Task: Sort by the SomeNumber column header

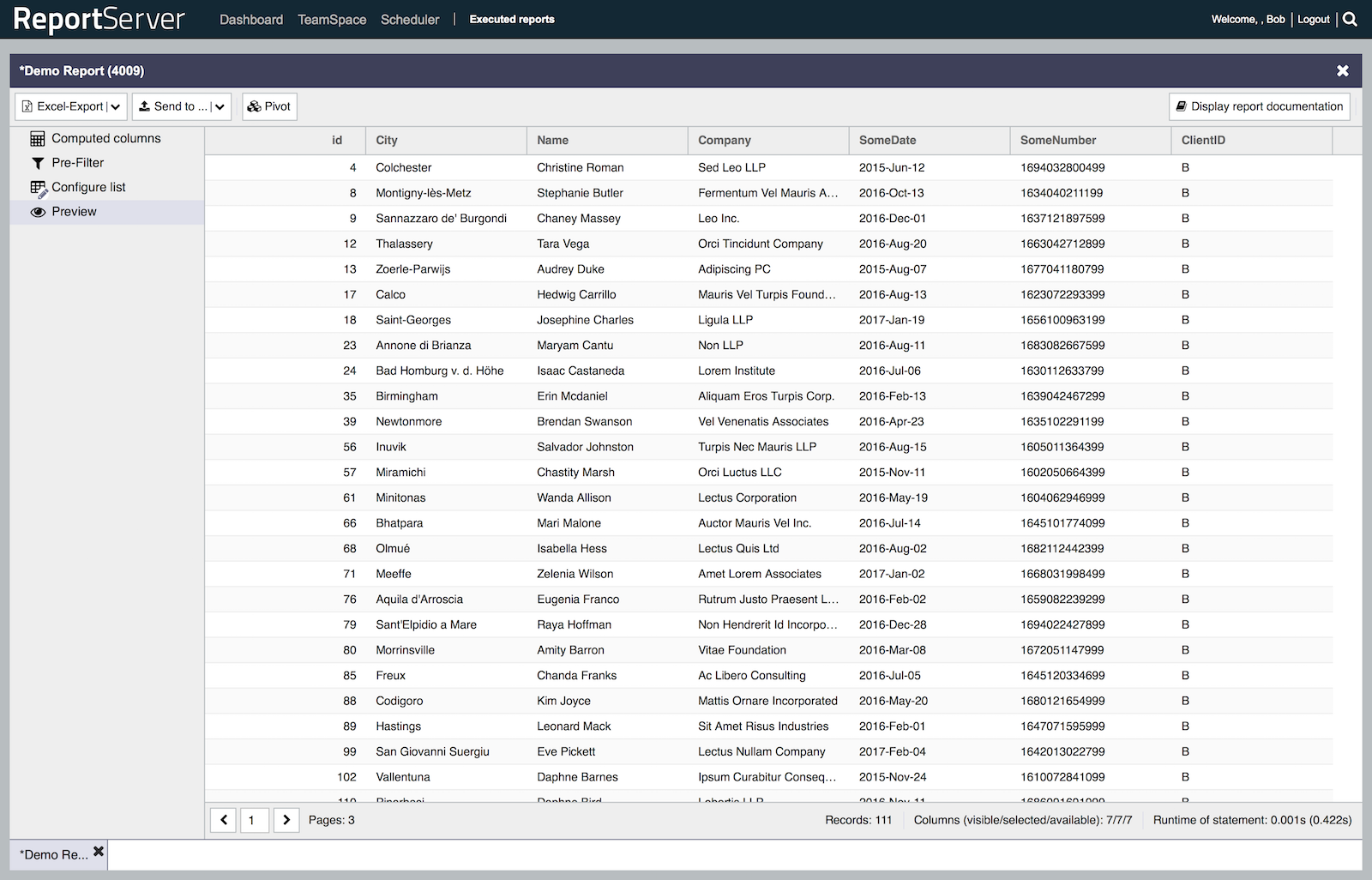Action: click(x=1091, y=140)
